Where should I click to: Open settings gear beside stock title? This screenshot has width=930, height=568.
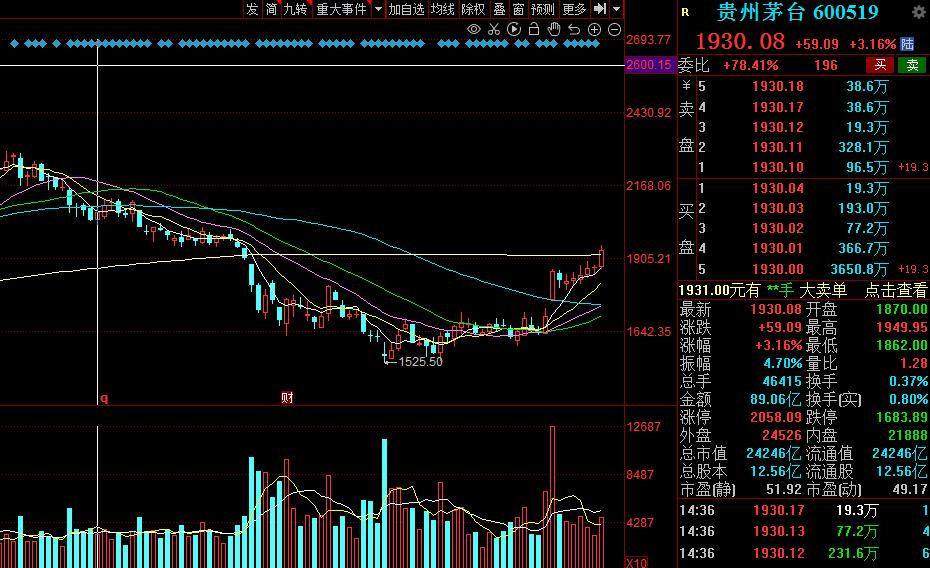tap(918, 11)
